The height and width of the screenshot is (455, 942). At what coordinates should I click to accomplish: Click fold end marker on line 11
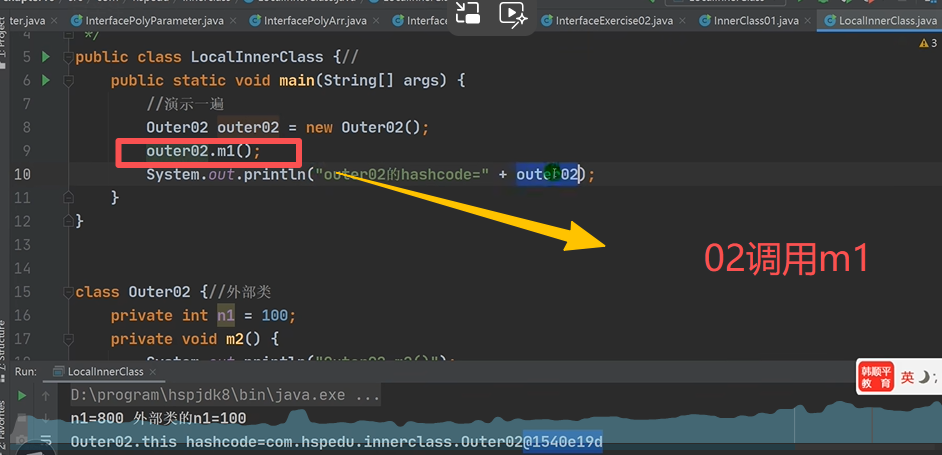coord(68,197)
